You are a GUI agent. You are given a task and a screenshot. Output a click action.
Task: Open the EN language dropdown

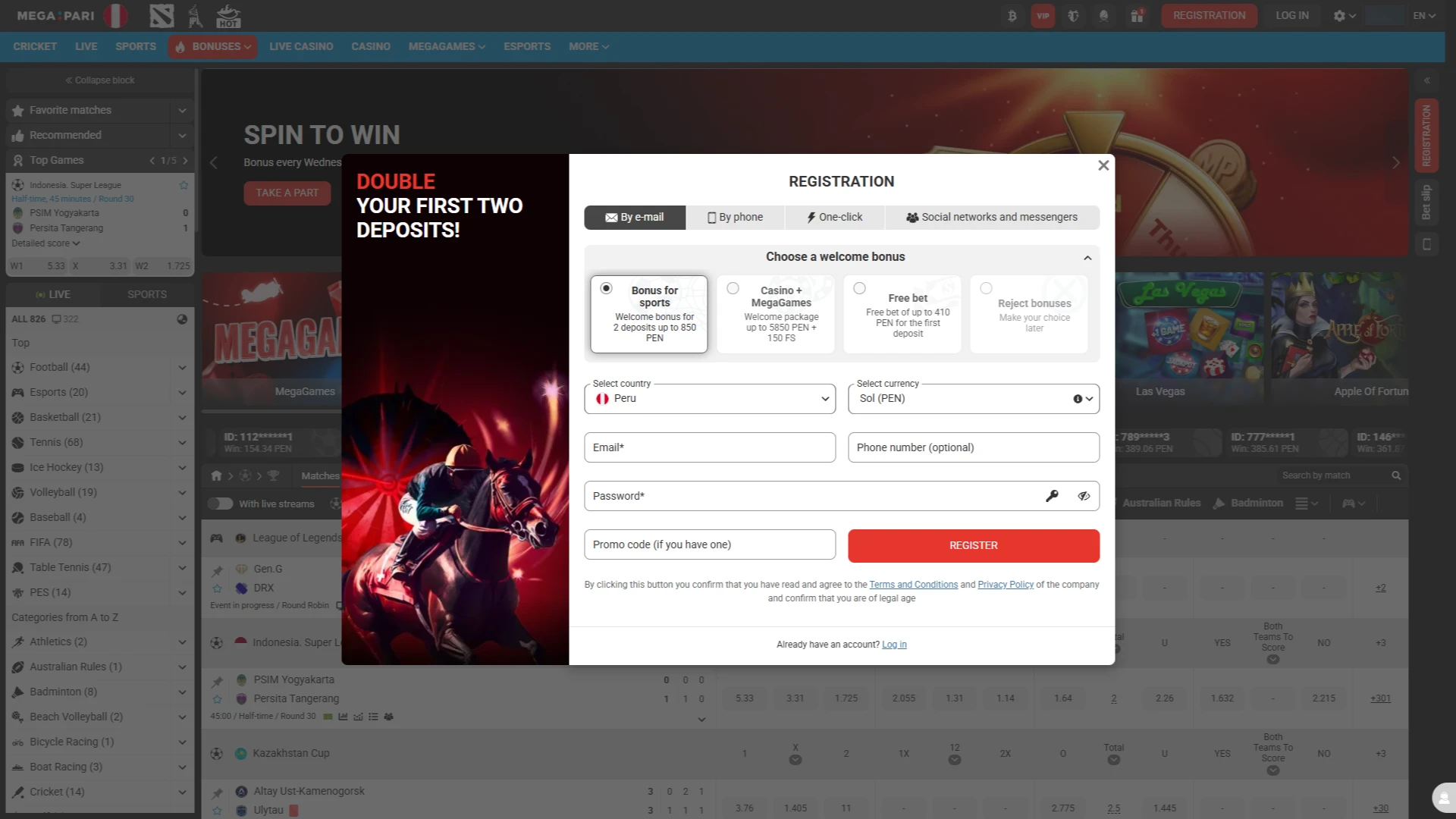pyautogui.click(x=1424, y=16)
